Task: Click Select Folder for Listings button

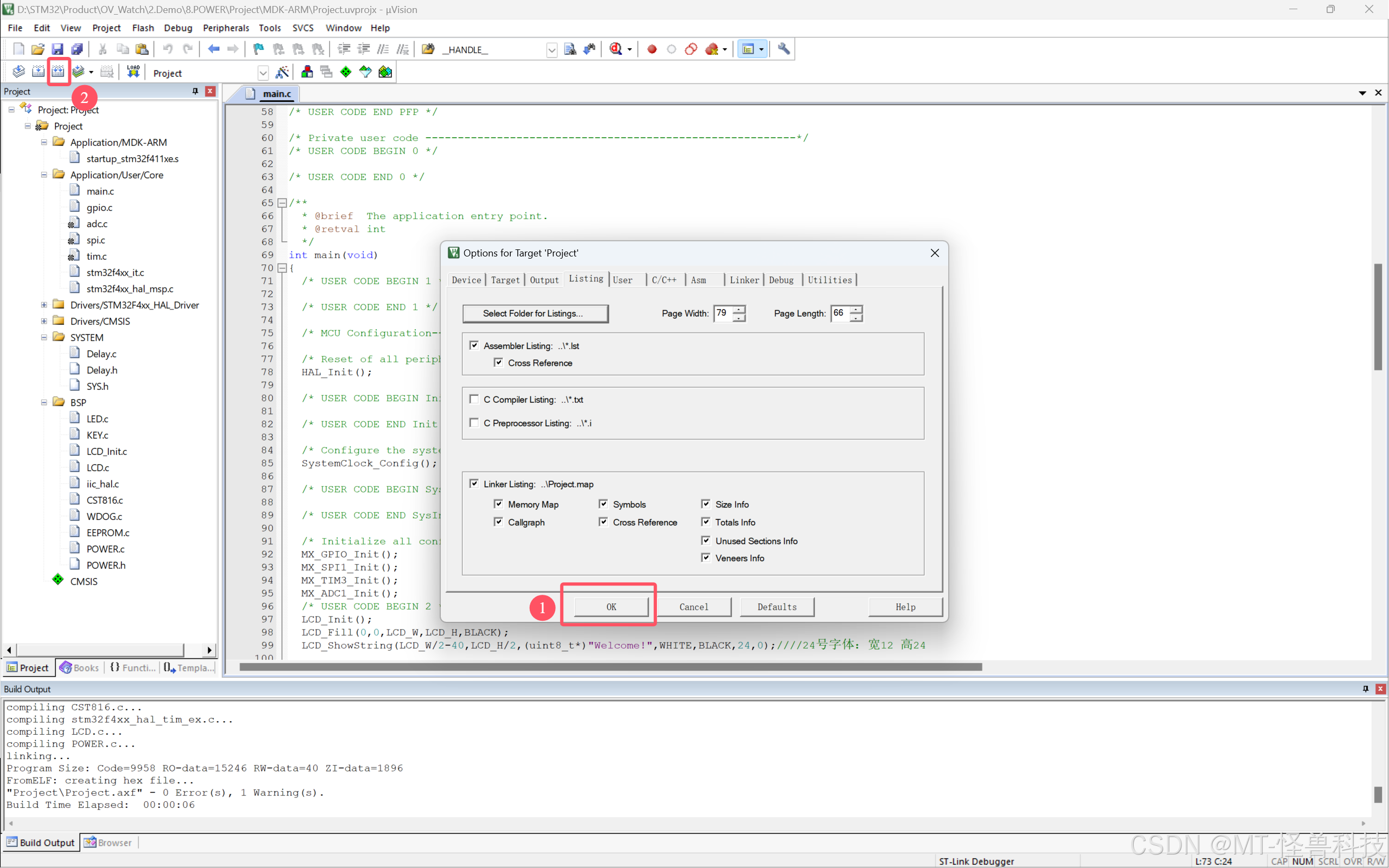Action: click(x=535, y=313)
